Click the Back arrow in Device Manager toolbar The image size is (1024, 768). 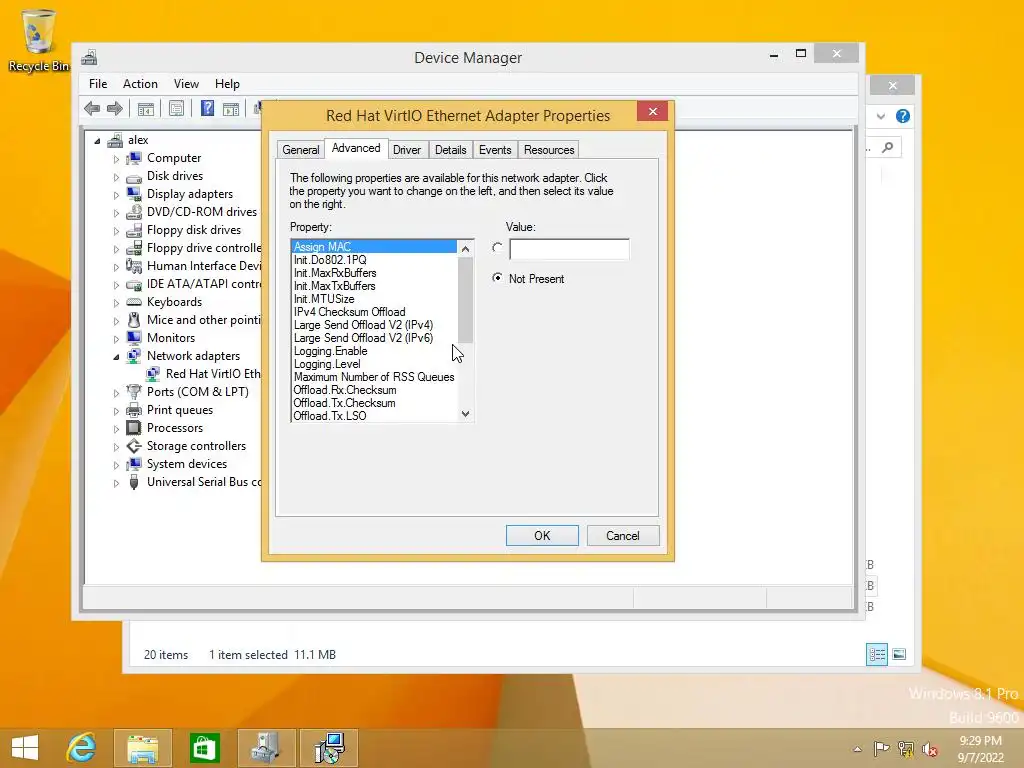tap(92, 108)
